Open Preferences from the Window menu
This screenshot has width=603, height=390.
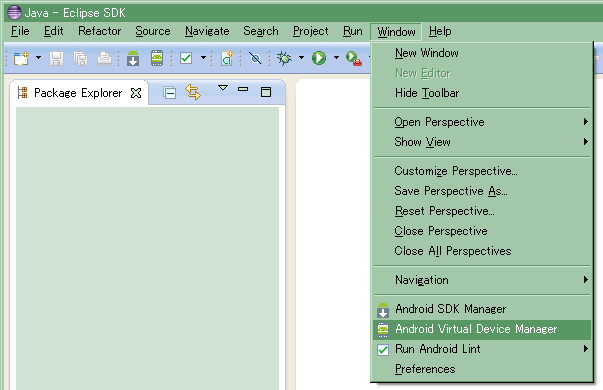482,369
